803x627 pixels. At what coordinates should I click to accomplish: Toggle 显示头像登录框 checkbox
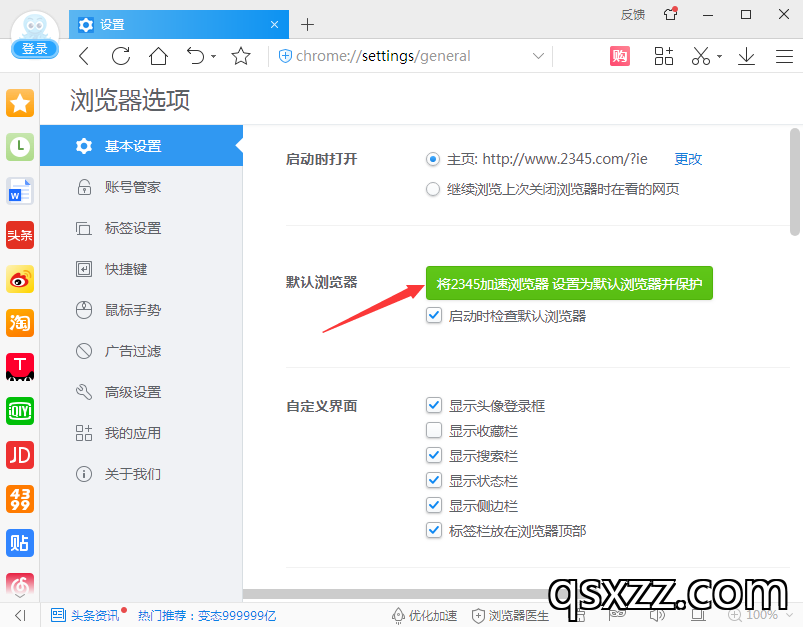coord(434,405)
